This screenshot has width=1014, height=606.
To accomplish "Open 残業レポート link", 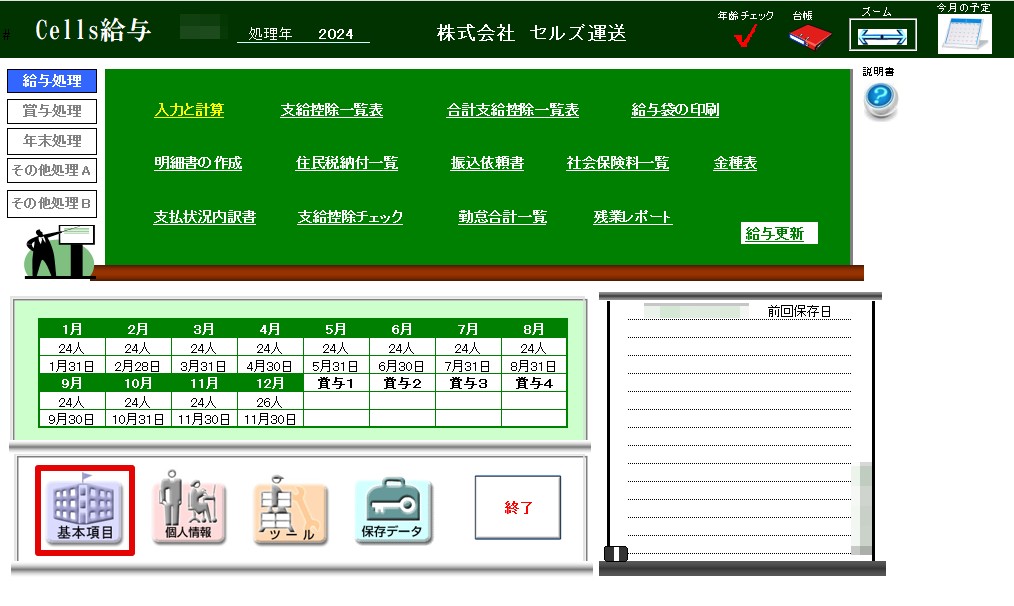I will [x=632, y=217].
